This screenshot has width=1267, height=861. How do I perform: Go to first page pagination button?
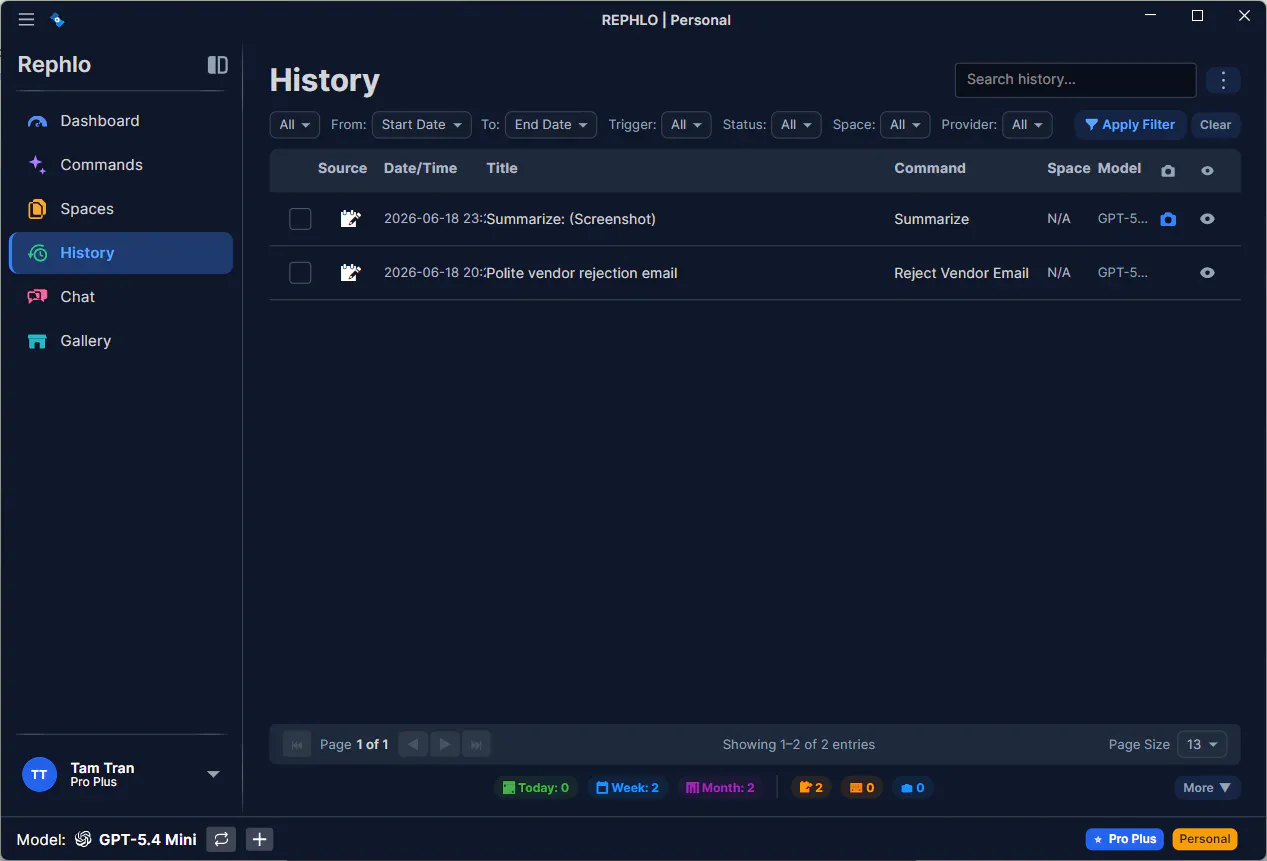pos(297,744)
